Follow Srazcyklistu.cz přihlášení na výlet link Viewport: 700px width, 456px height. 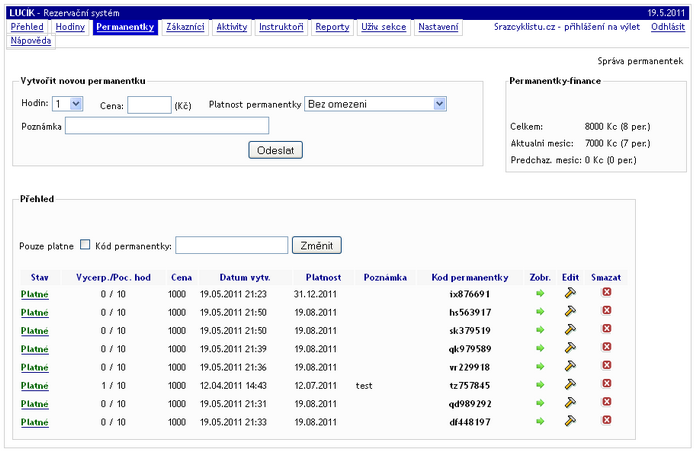click(567, 27)
